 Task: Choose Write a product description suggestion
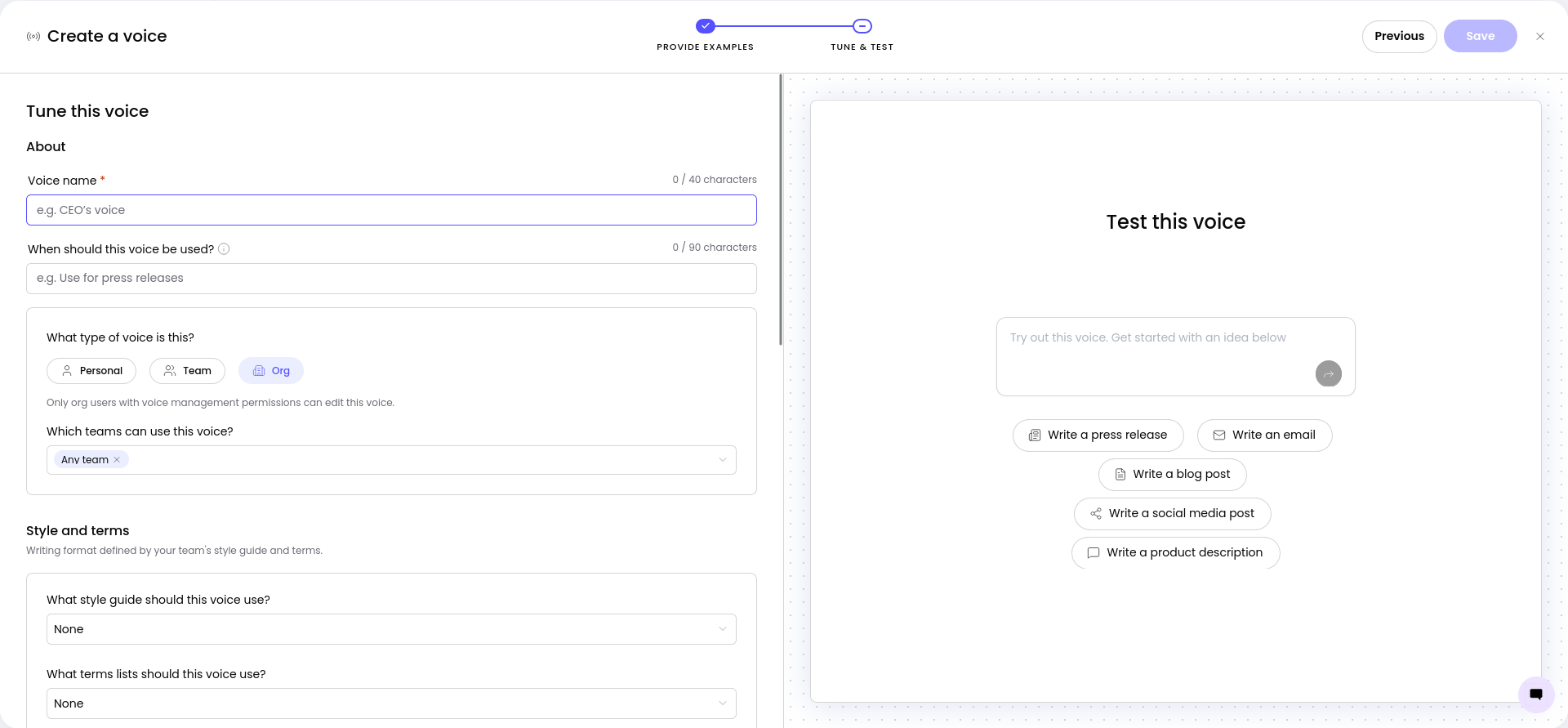[1175, 553]
